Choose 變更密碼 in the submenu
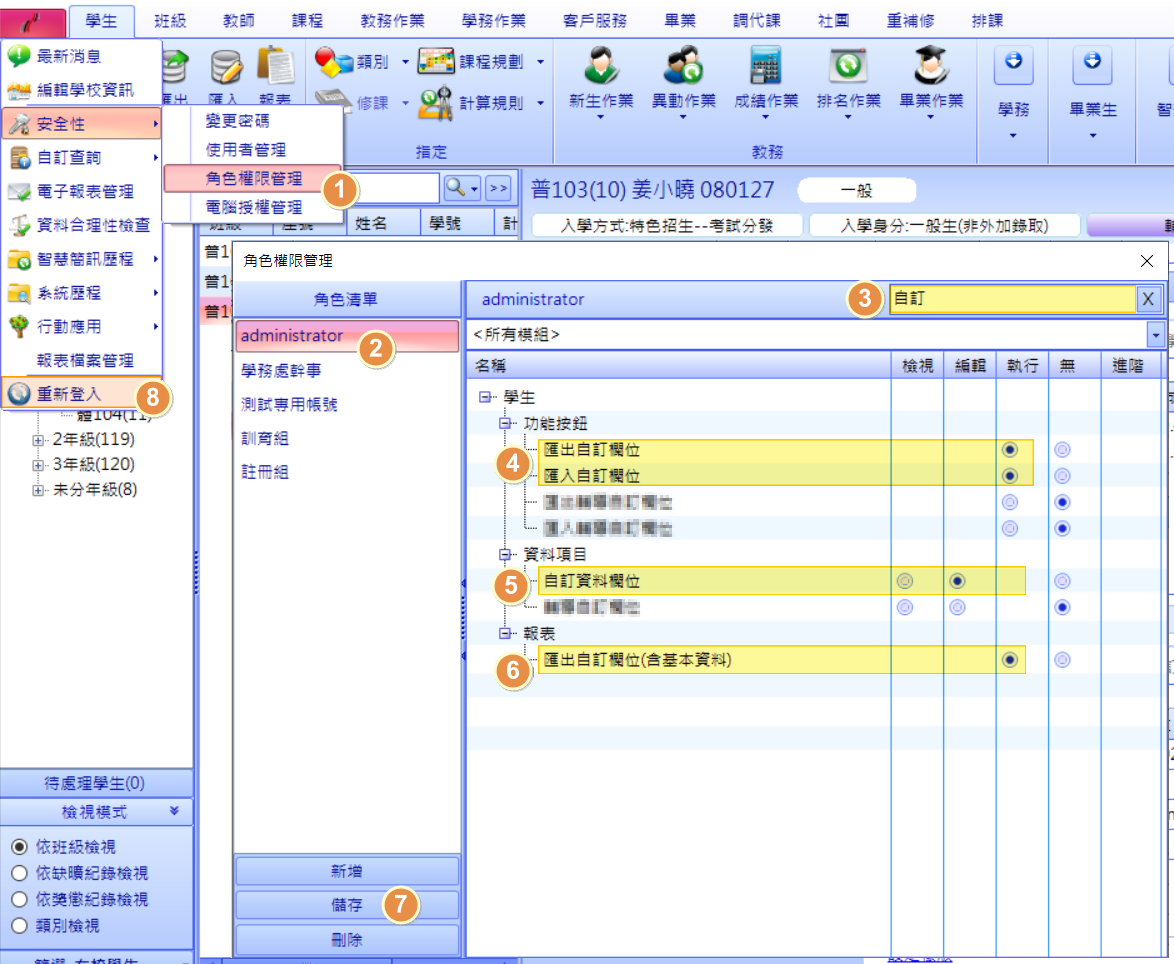Image resolution: width=1174 pixels, height=964 pixels. (x=237, y=121)
